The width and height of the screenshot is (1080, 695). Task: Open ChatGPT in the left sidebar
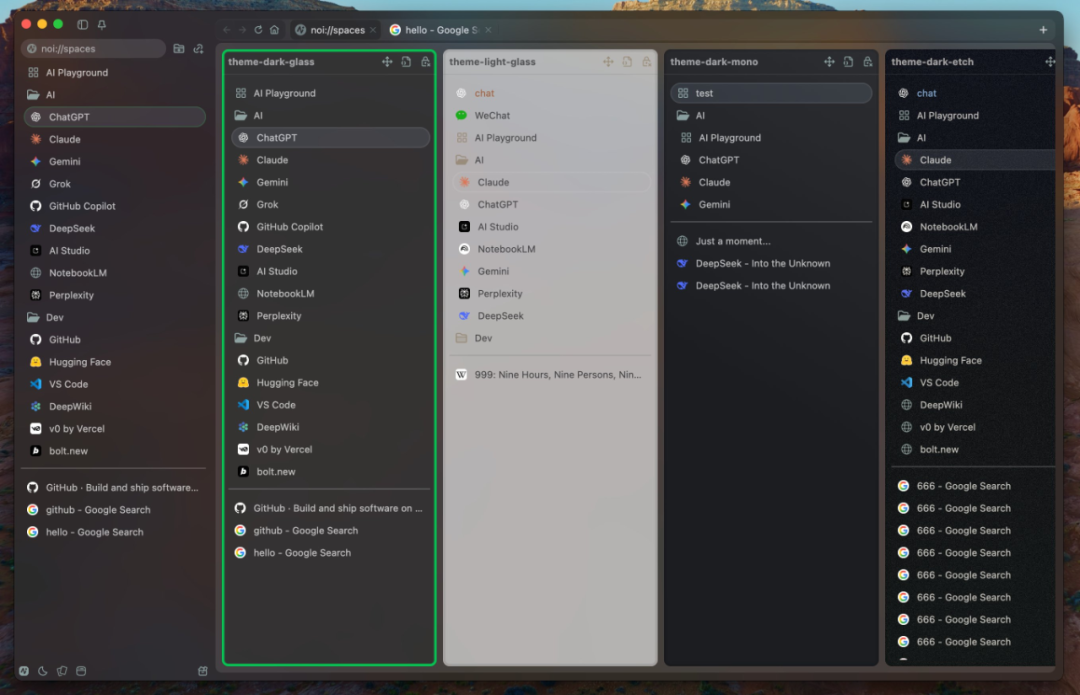click(x=114, y=116)
